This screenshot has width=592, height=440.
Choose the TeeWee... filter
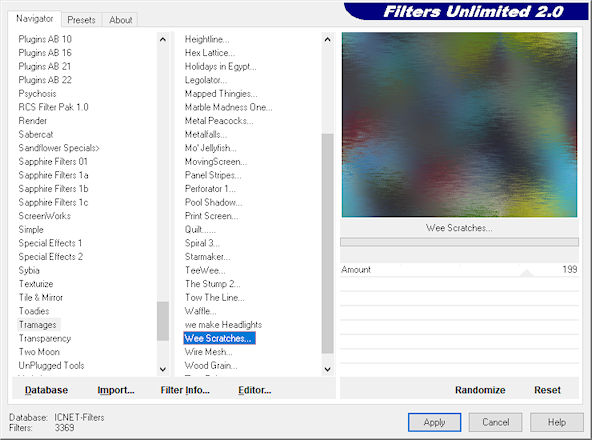(x=205, y=270)
